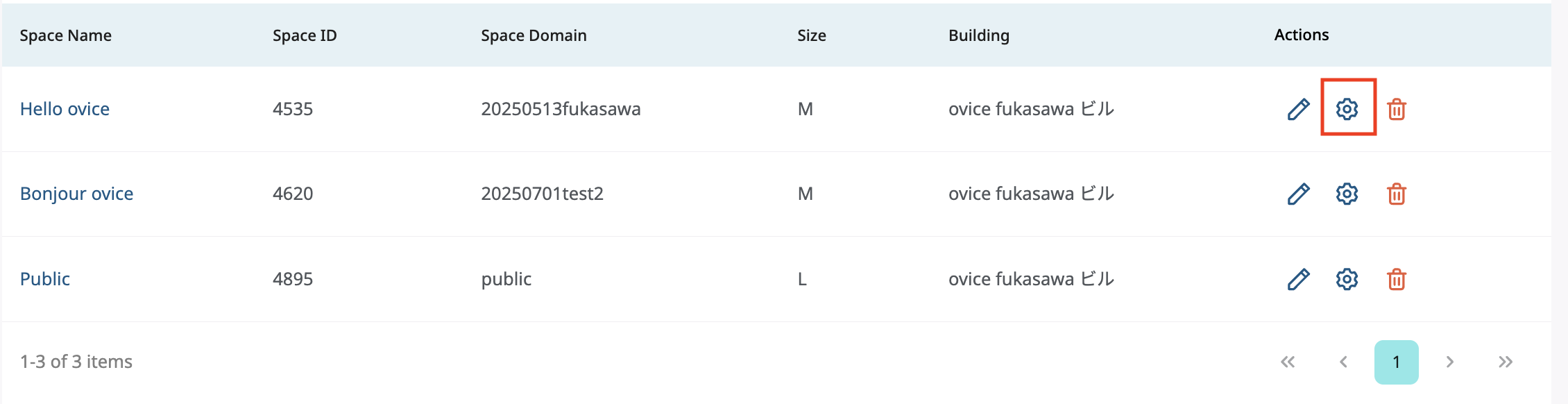Click the Building column header
1568x404 pixels.
[978, 35]
